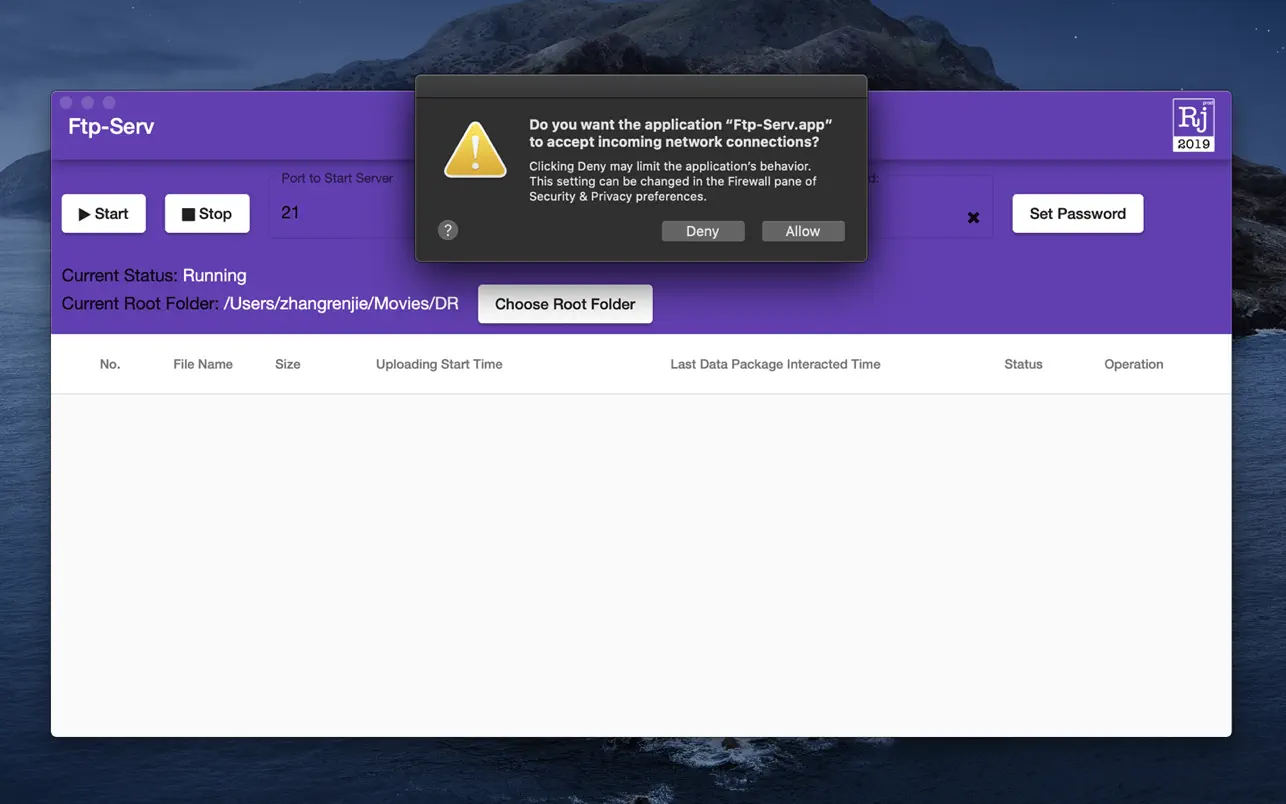Deny incoming network connections
This screenshot has width=1286, height=804.
click(x=702, y=231)
